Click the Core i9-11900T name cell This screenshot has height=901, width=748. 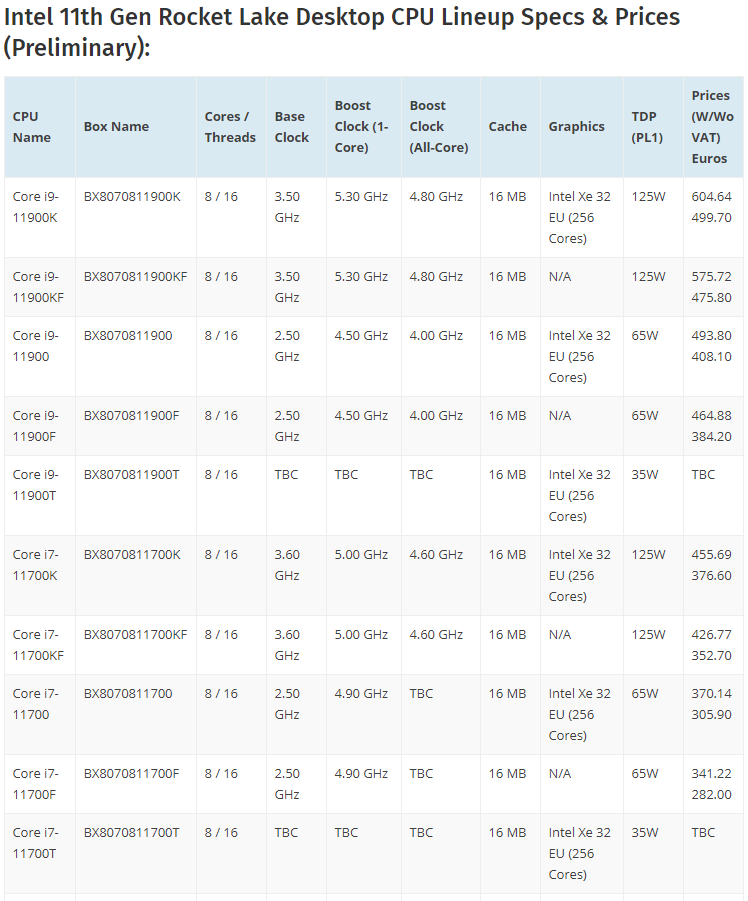click(x=36, y=485)
